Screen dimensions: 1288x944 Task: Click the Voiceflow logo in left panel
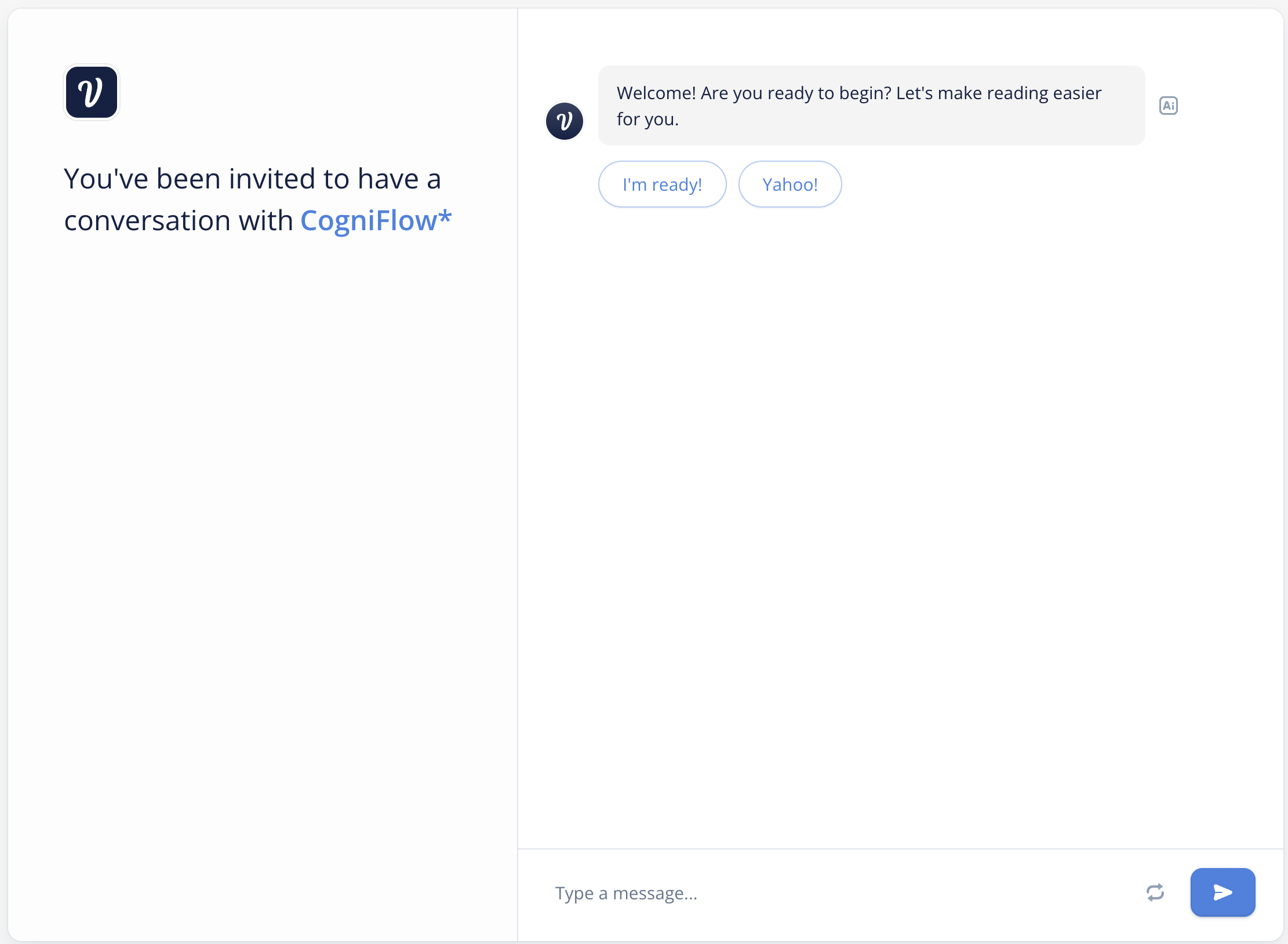click(x=92, y=92)
